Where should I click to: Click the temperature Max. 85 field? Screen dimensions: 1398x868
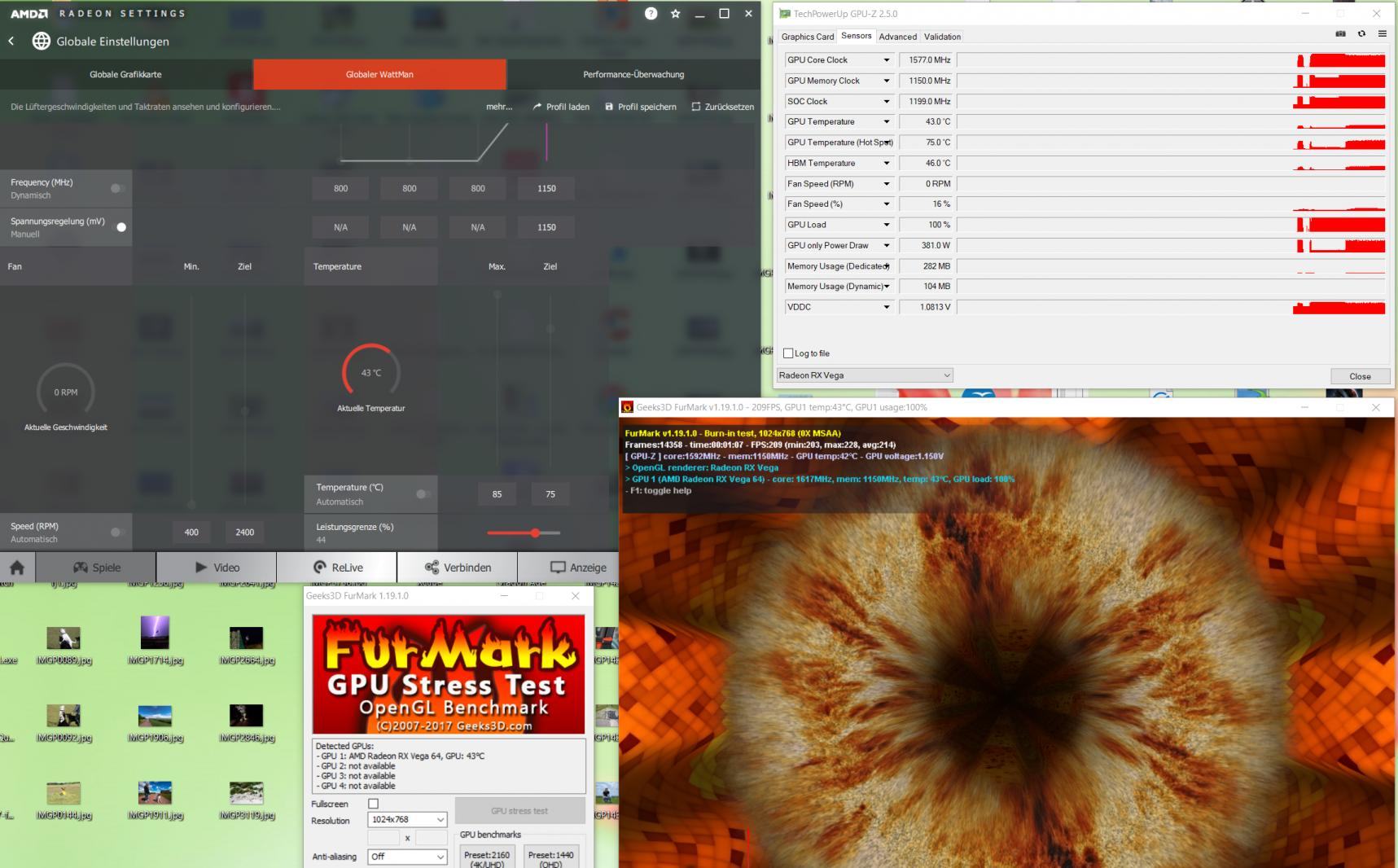tap(497, 494)
